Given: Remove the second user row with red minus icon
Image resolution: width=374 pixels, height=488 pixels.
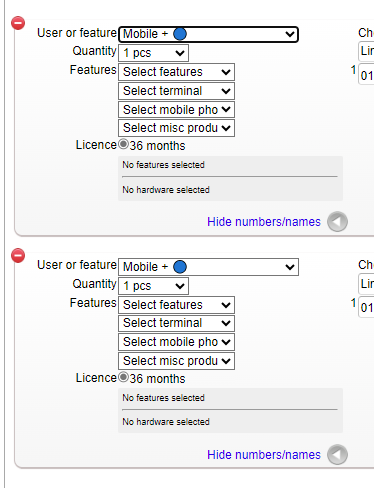Looking at the screenshot, I should [18, 256].
